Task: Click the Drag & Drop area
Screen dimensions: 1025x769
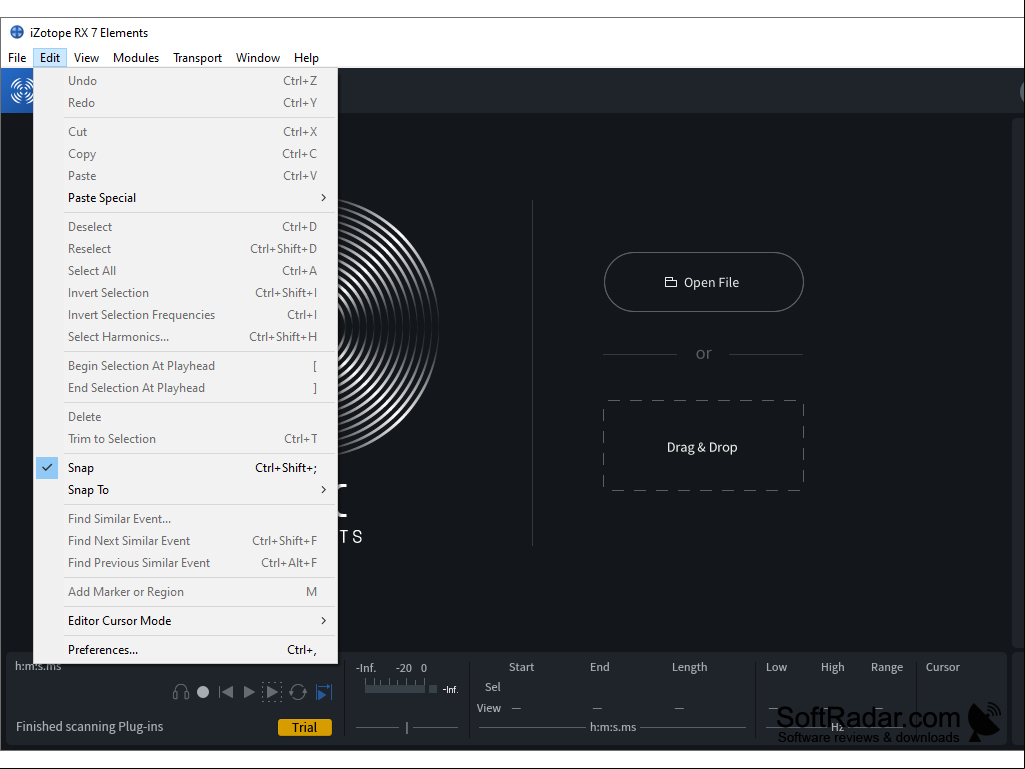Action: [703, 446]
